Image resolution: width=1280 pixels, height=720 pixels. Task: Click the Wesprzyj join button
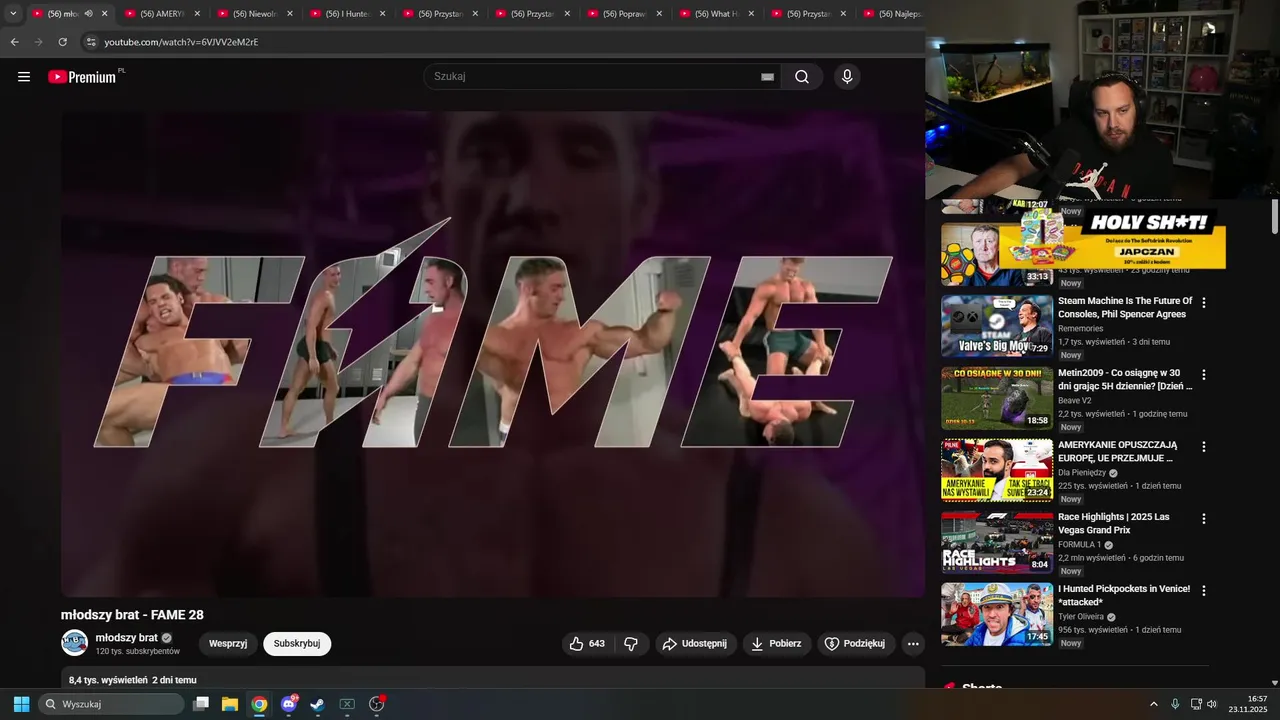228,644
